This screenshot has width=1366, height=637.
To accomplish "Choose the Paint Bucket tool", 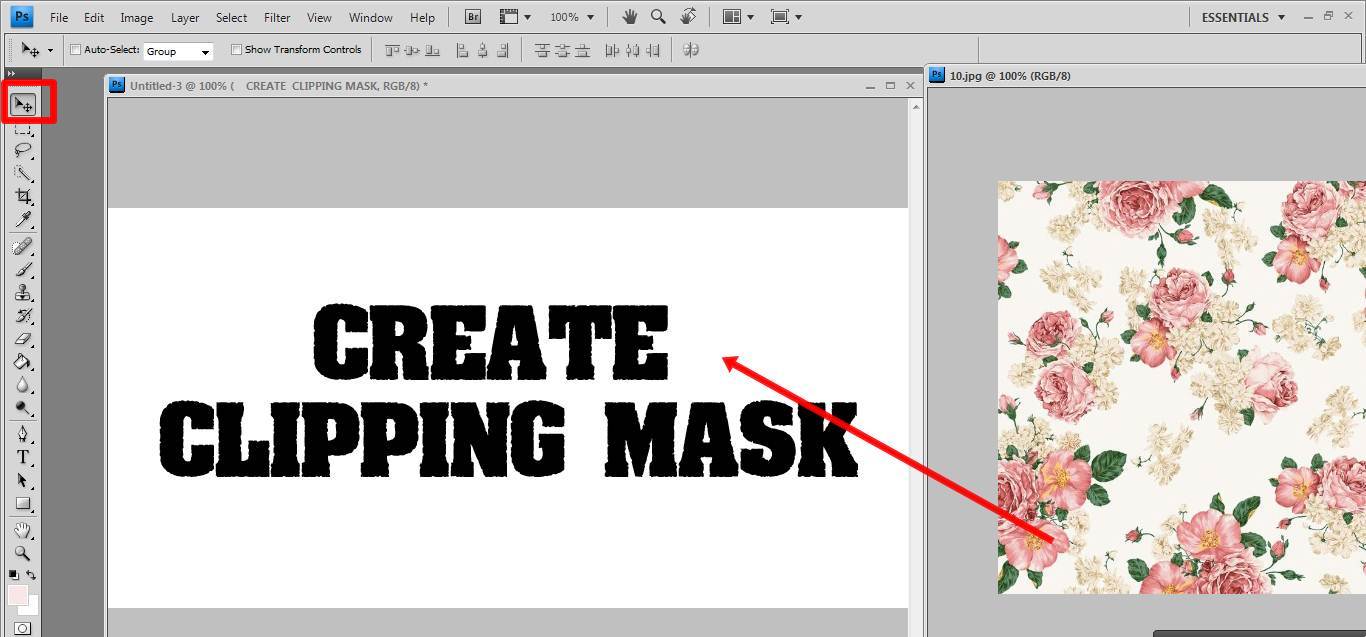I will [23, 362].
